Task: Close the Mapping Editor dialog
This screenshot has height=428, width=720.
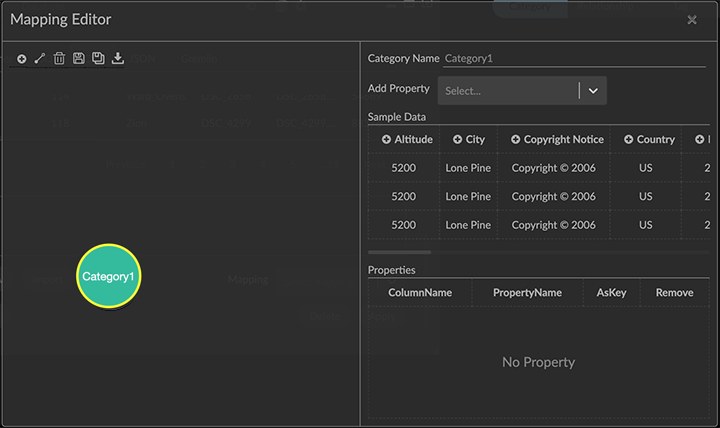Action: pyautogui.click(x=692, y=20)
